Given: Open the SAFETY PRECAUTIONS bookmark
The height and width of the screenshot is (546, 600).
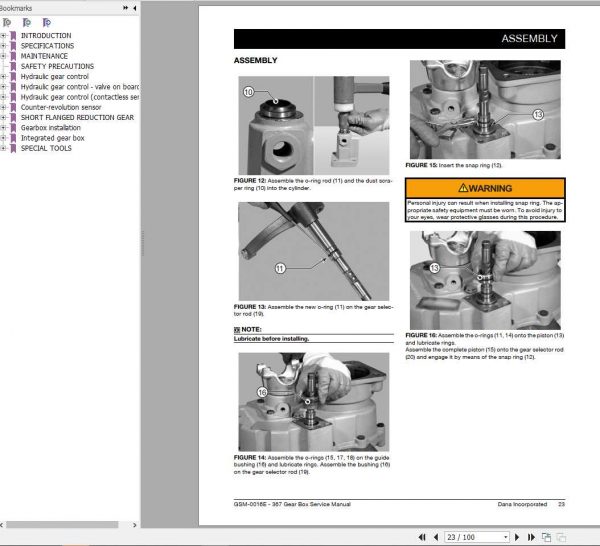Looking at the screenshot, I should [57, 66].
